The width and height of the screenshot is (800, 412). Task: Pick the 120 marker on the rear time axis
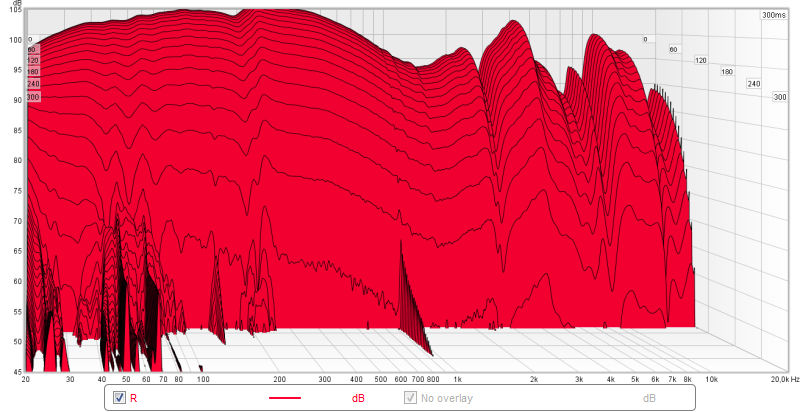coord(700,61)
